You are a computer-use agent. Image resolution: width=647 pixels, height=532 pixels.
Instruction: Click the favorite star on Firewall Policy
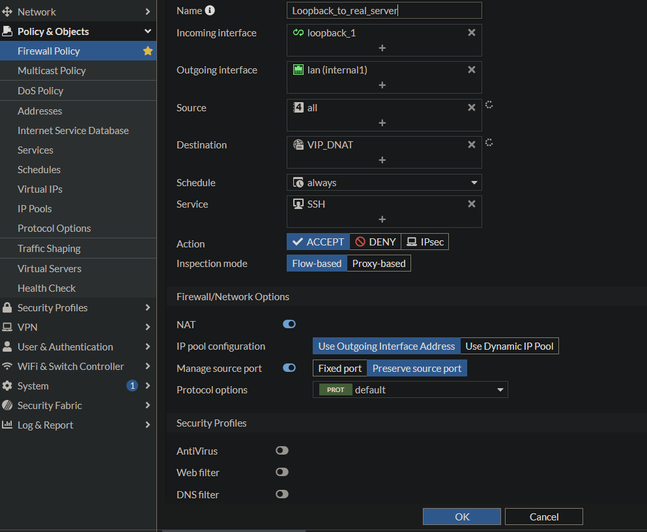click(x=148, y=51)
